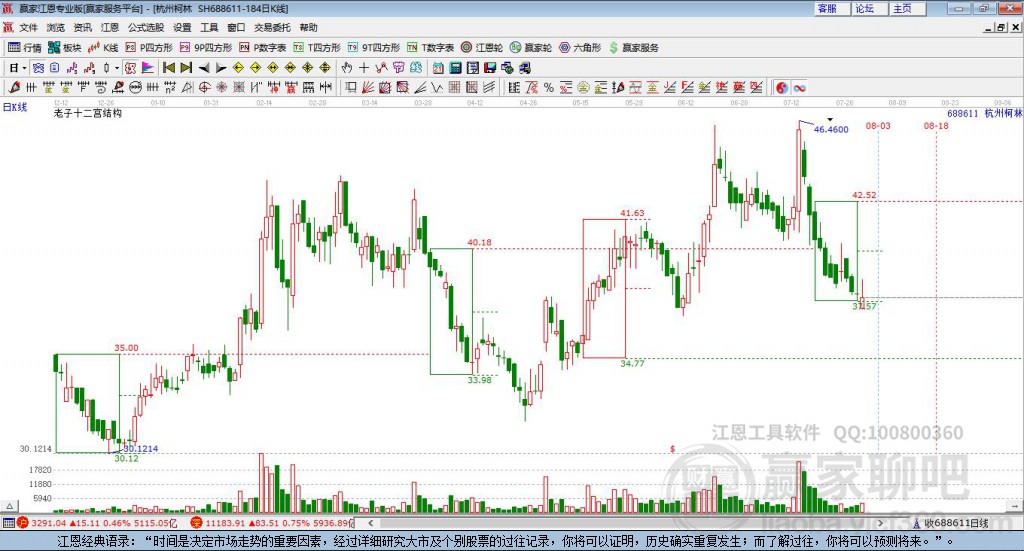This screenshot has height=551, width=1024.
Task: Expand the 日 period dropdown
Action: (x=24, y=68)
